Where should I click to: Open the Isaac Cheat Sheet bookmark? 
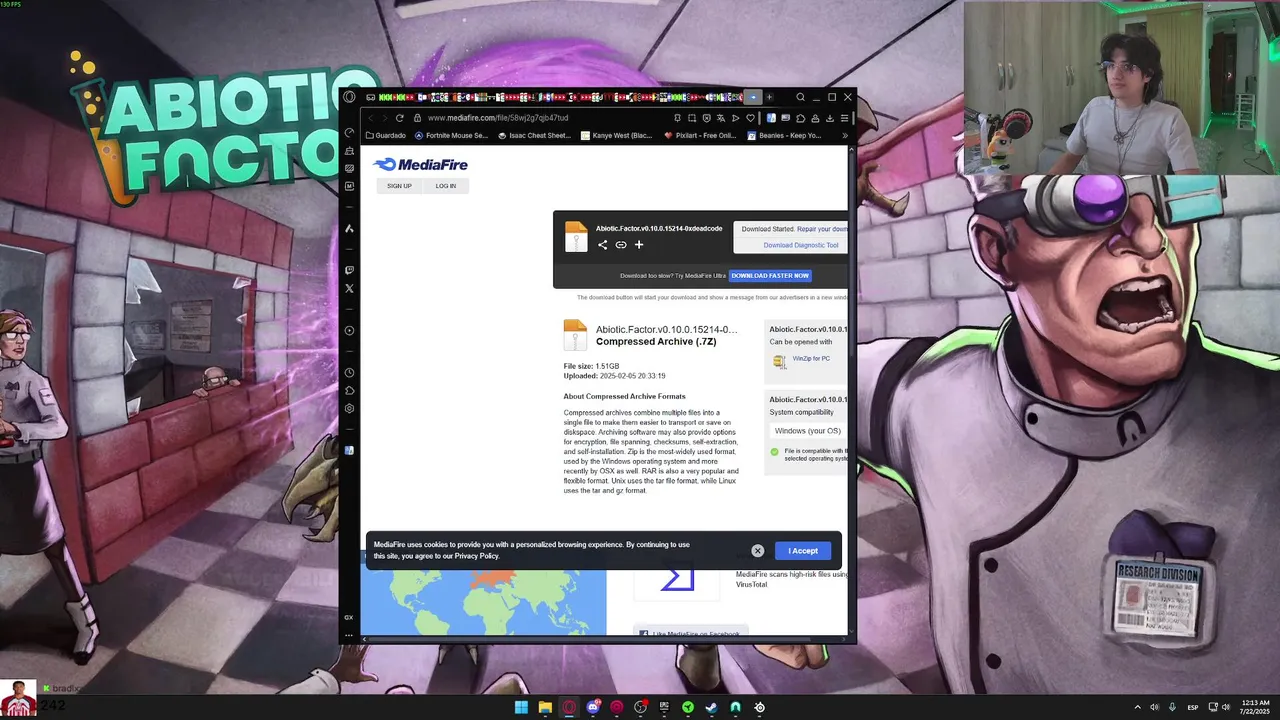pyautogui.click(x=533, y=135)
